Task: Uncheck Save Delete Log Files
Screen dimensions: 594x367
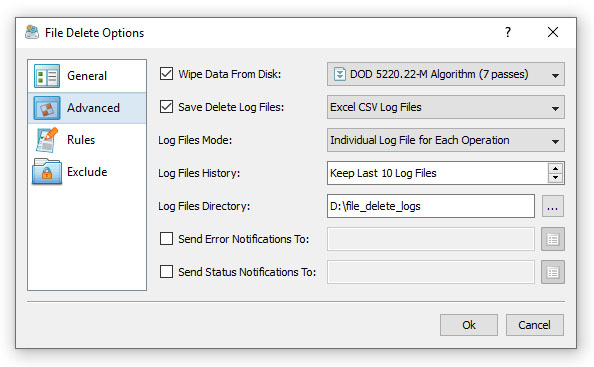Action: [166, 107]
